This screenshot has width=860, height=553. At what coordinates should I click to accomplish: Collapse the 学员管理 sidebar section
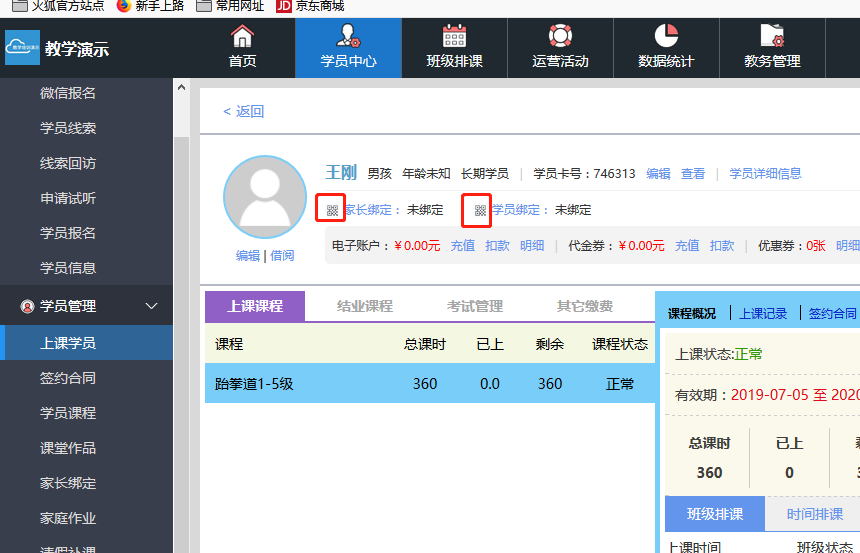152,306
